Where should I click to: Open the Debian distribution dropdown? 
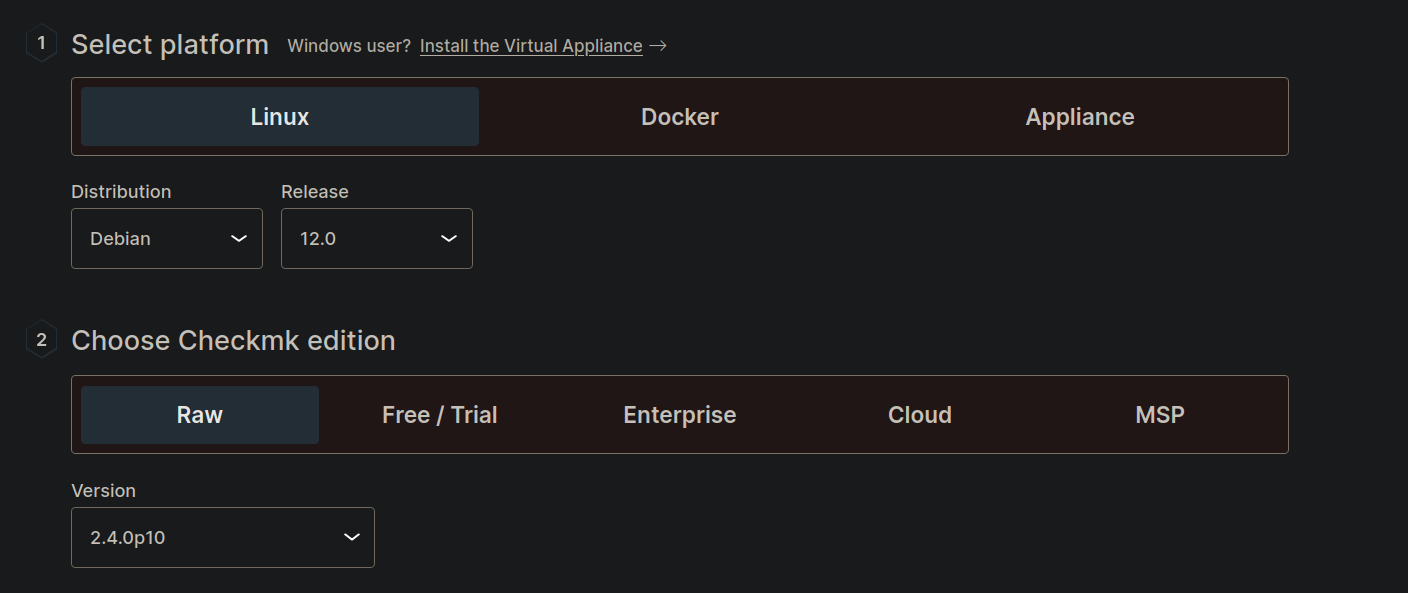click(x=166, y=238)
